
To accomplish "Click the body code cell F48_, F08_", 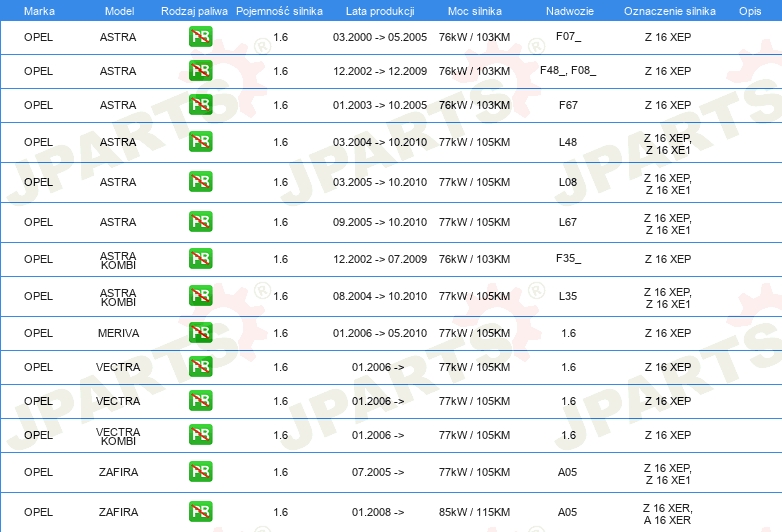I will 568,70.
